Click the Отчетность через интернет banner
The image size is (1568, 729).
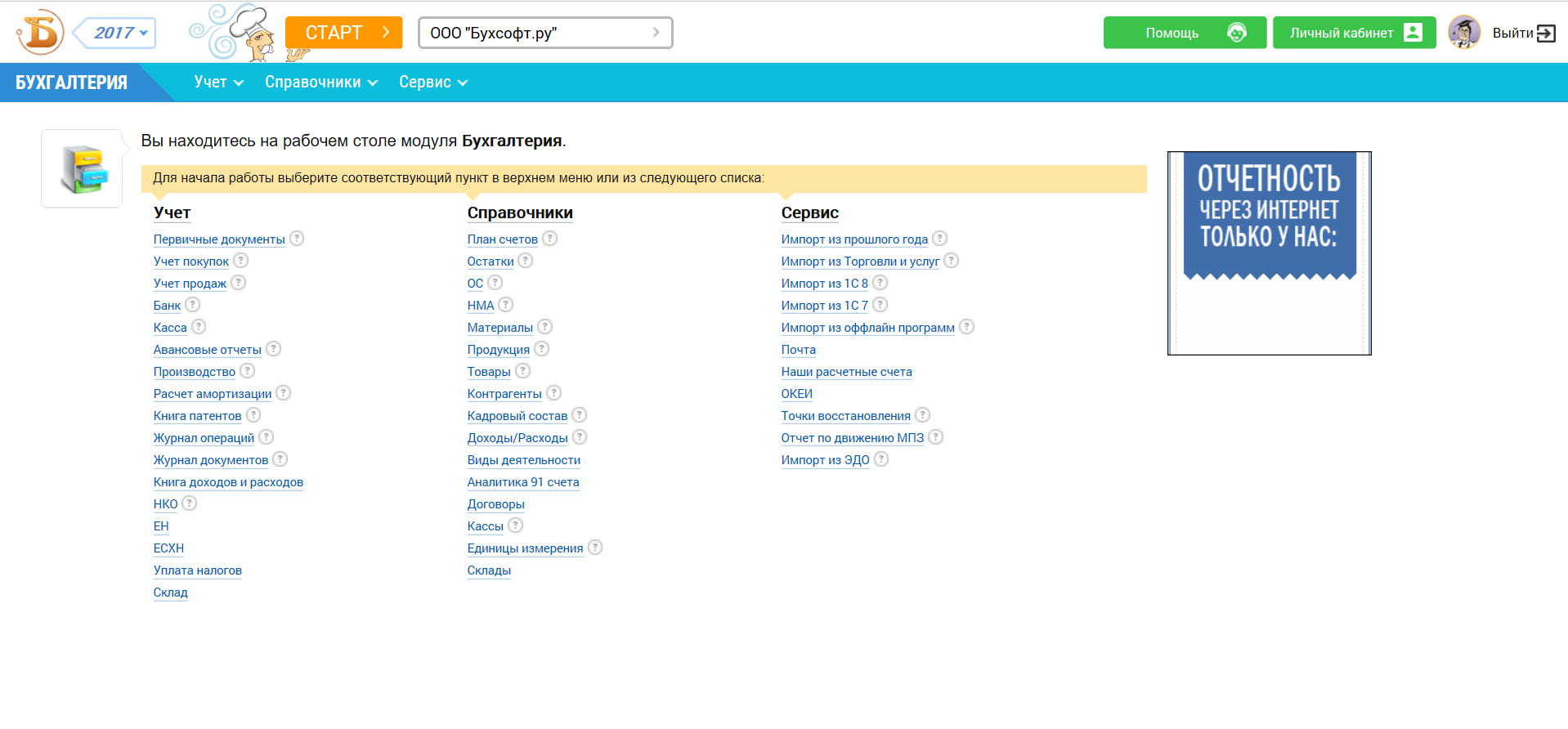[x=1270, y=253]
